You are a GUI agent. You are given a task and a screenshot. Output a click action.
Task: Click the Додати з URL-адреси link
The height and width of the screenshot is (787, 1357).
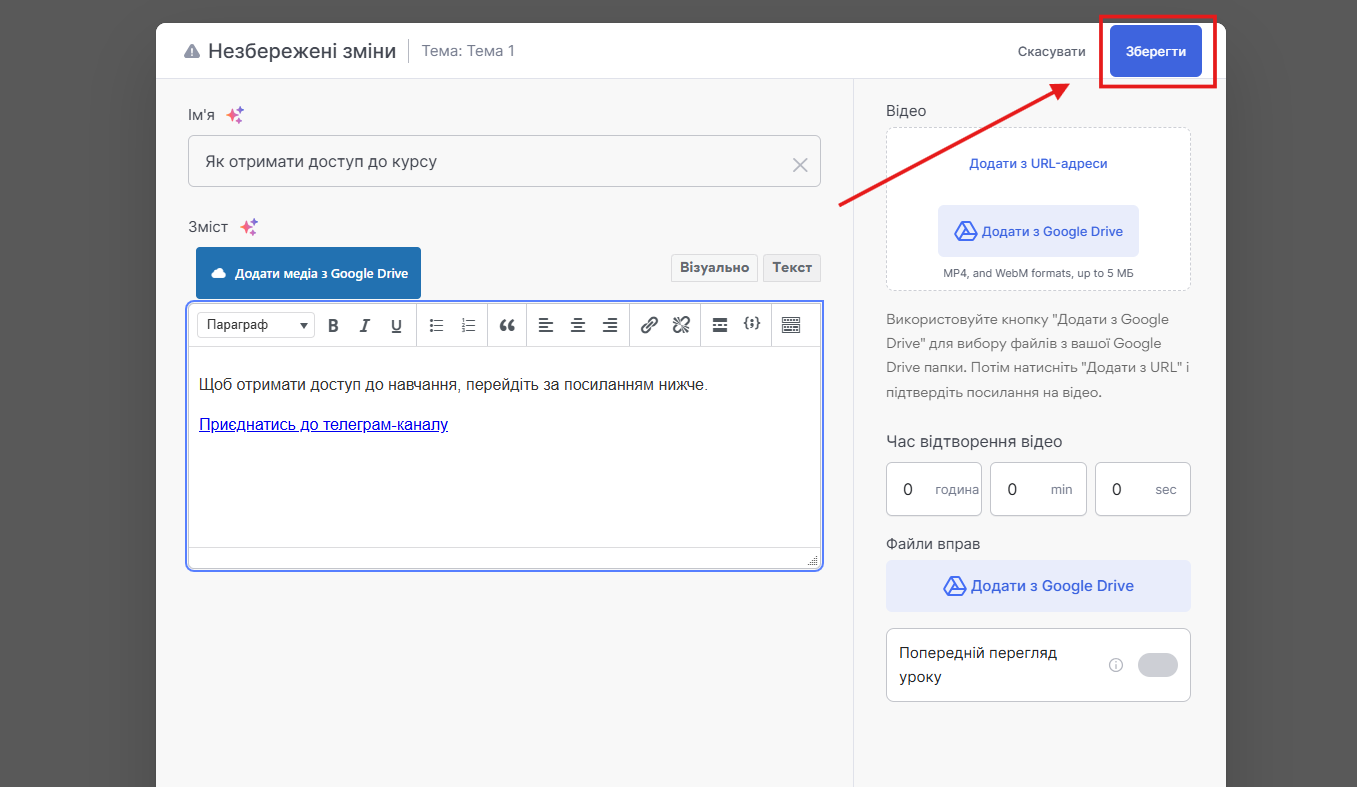point(1038,164)
